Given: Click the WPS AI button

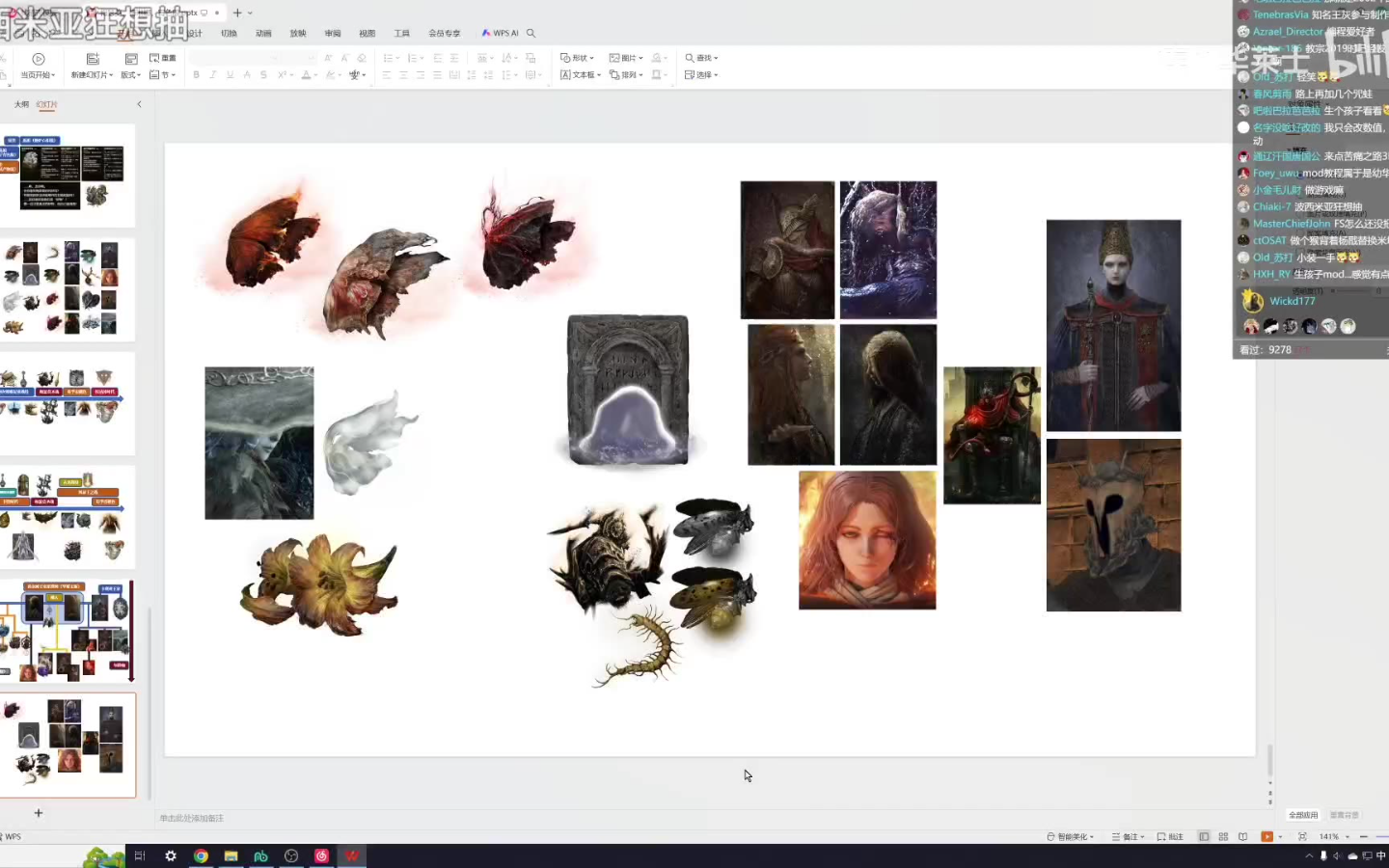Looking at the screenshot, I should click(x=500, y=33).
